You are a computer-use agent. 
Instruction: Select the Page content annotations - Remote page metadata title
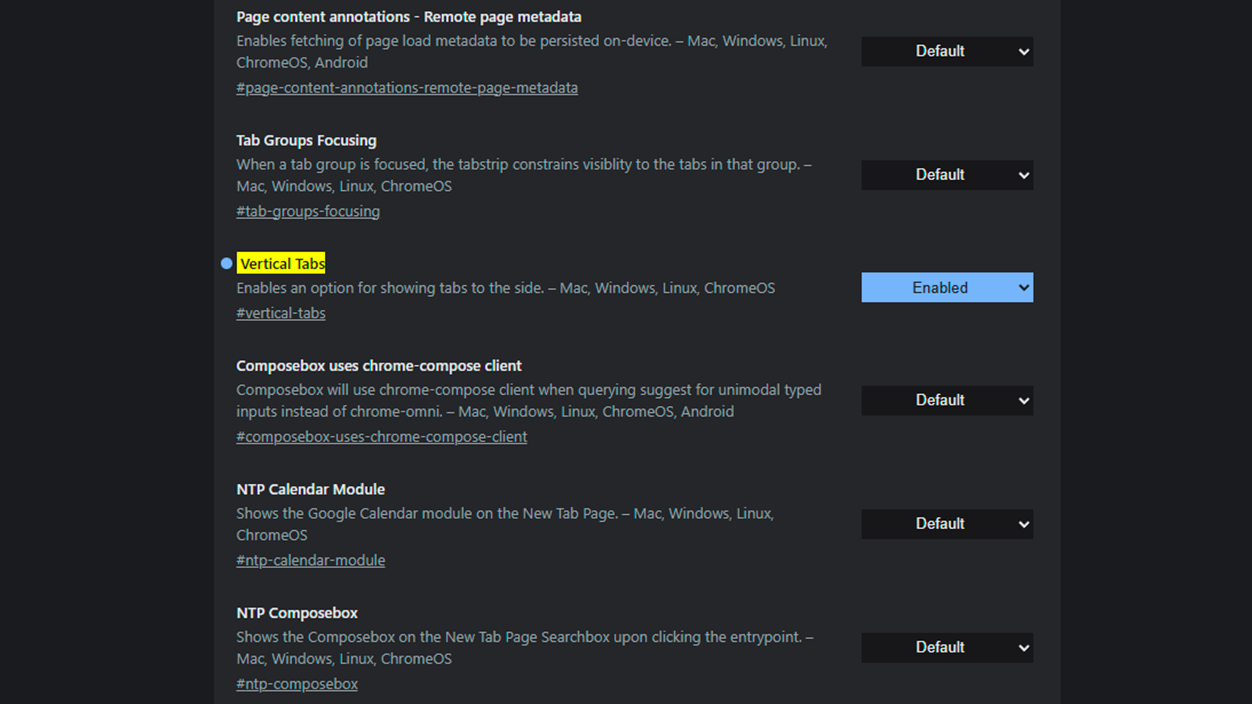408,16
